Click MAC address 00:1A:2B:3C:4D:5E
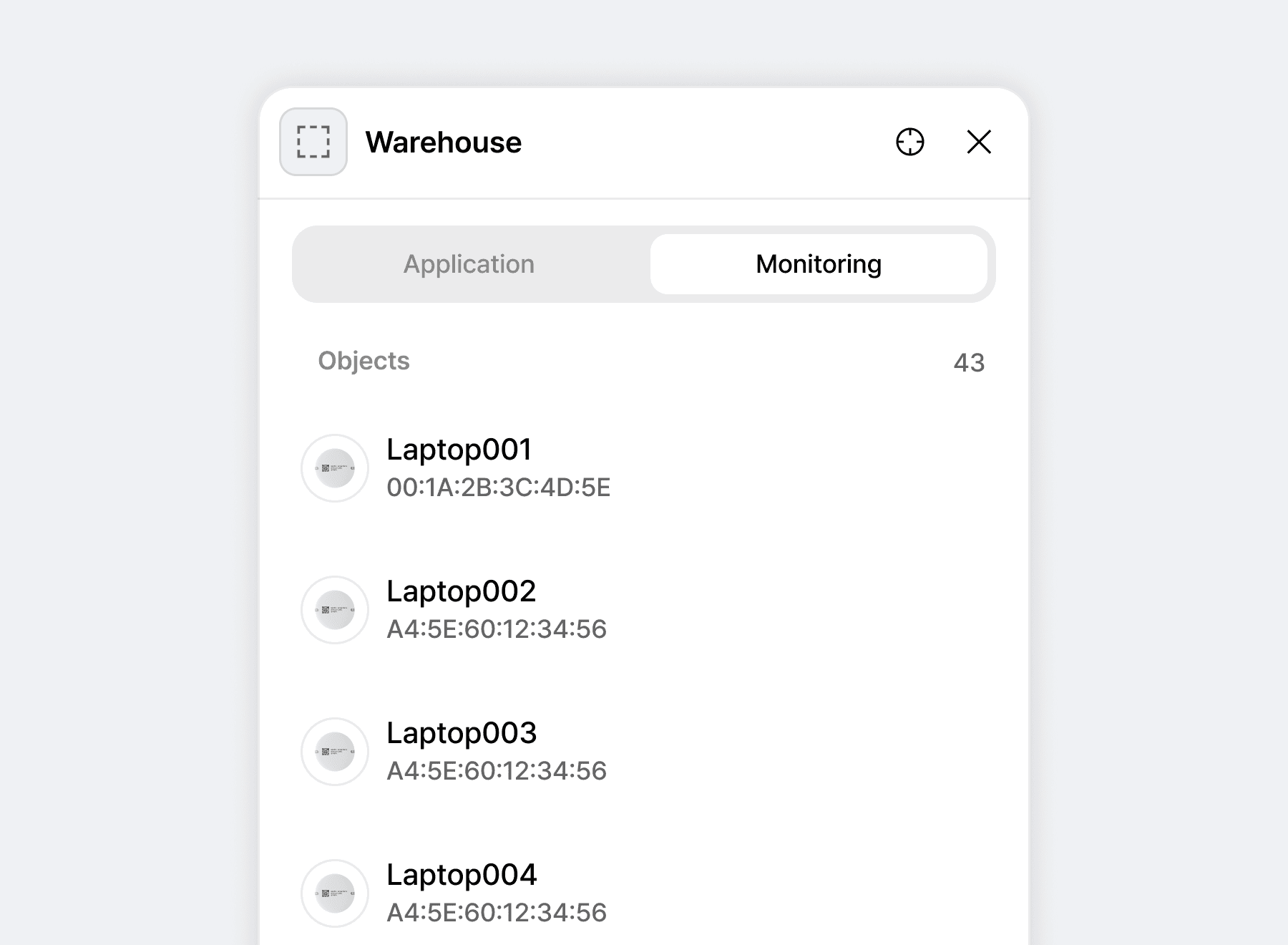The width and height of the screenshot is (1288, 945). pyautogui.click(x=498, y=488)
